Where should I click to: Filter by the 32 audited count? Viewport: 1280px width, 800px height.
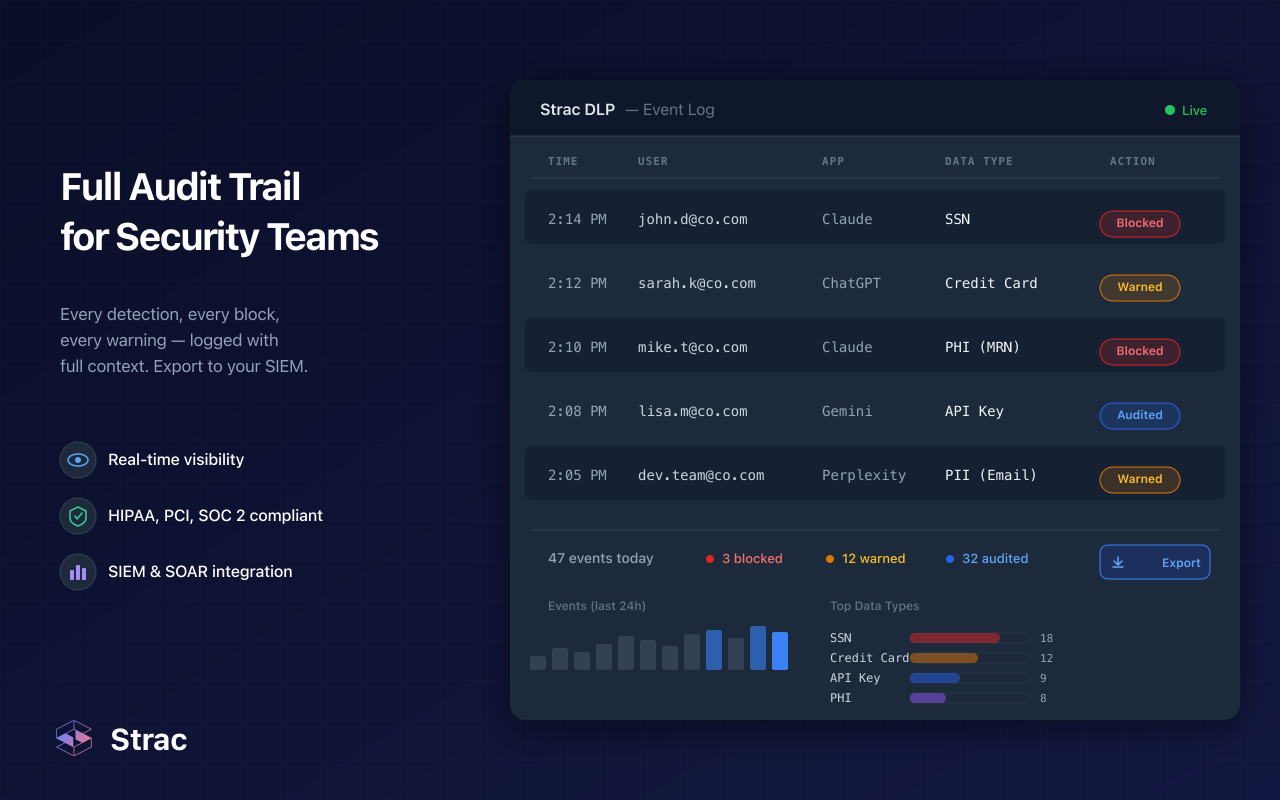pos(995,559)
